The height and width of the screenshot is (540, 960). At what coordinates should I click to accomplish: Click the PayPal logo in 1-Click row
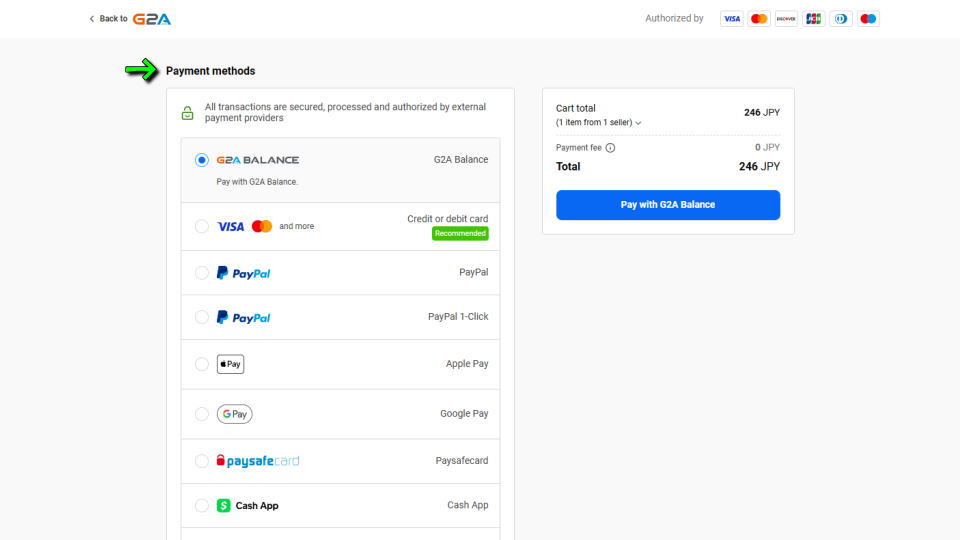coord(244,317)
